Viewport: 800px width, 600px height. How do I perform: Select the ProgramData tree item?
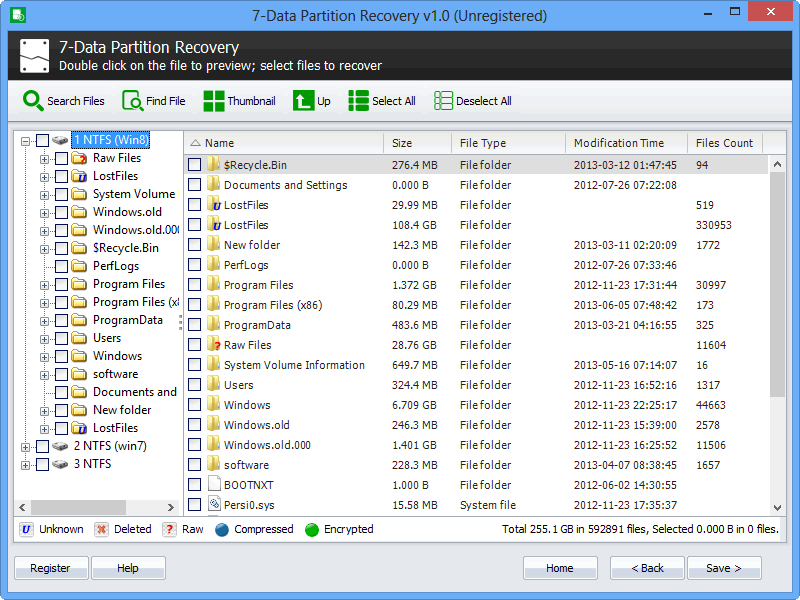127,320
